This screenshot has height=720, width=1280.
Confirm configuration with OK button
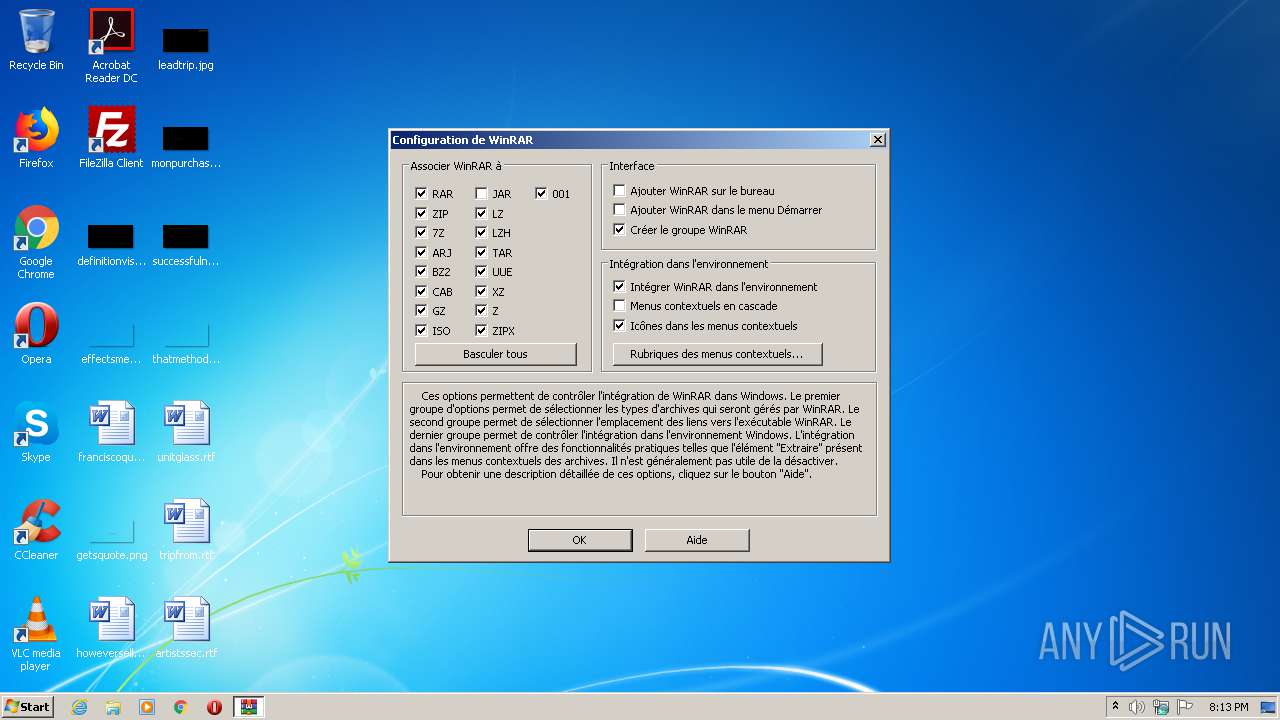tap(579, 540)
